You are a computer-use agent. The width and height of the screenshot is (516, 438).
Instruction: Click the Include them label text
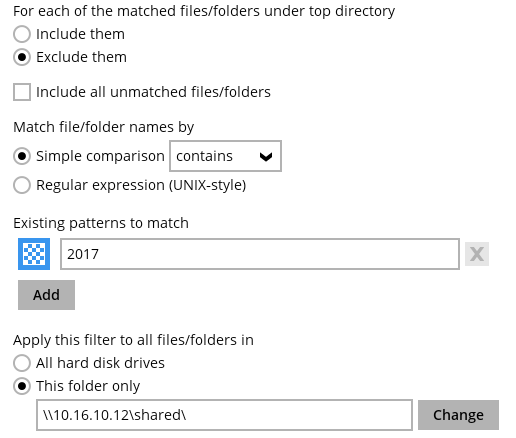point(80,34)
